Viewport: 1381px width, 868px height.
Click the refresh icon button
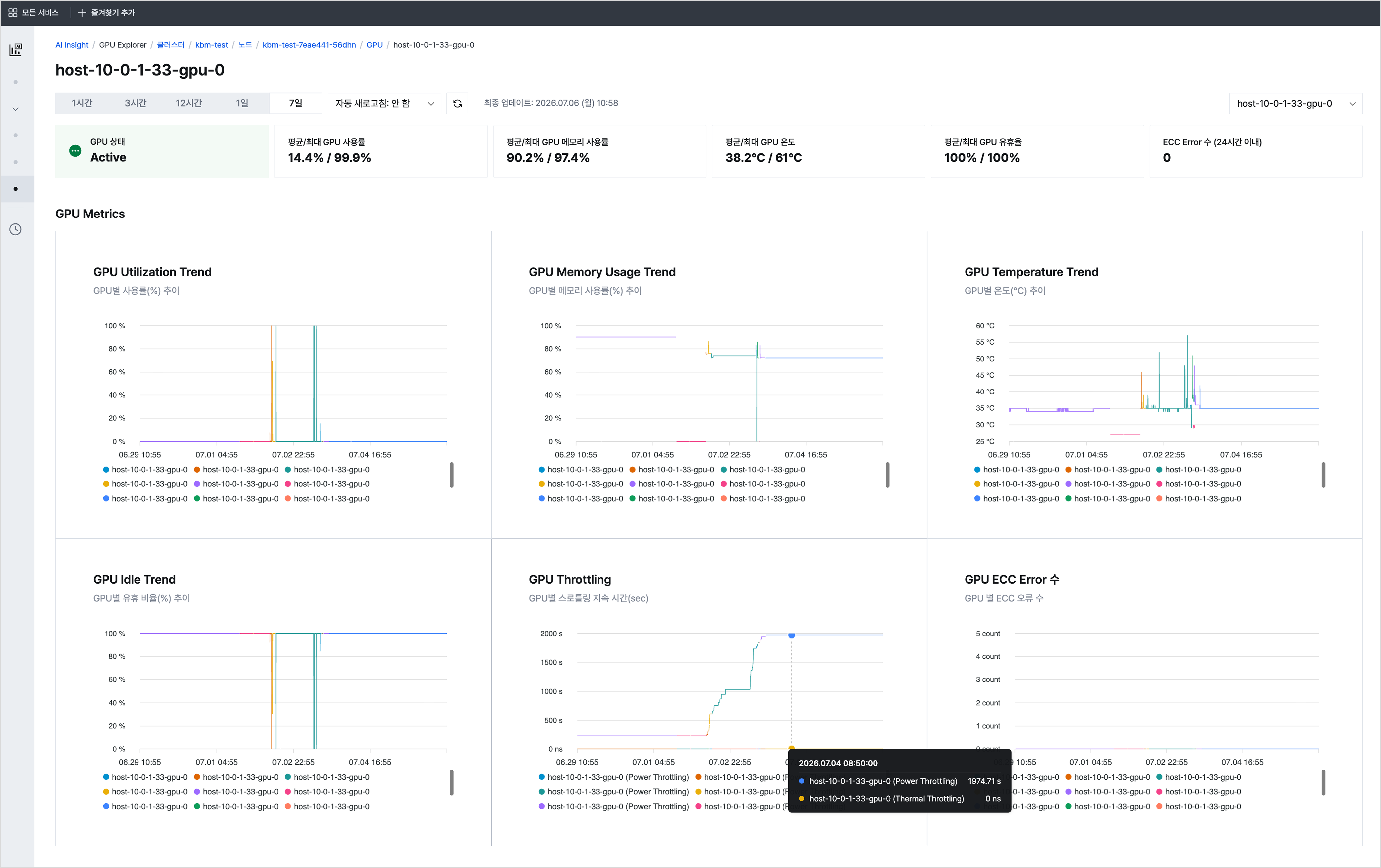click(457, 103)
